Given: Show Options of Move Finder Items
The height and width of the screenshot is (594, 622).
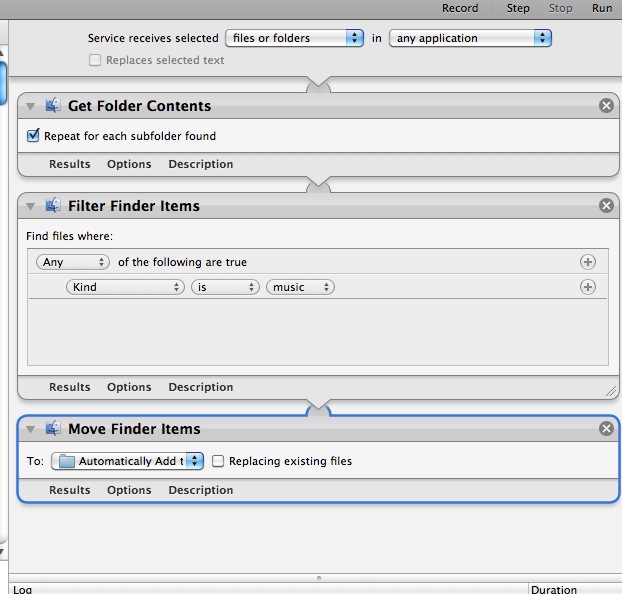Looking at the screenshot, I should [x=129, y=490].
